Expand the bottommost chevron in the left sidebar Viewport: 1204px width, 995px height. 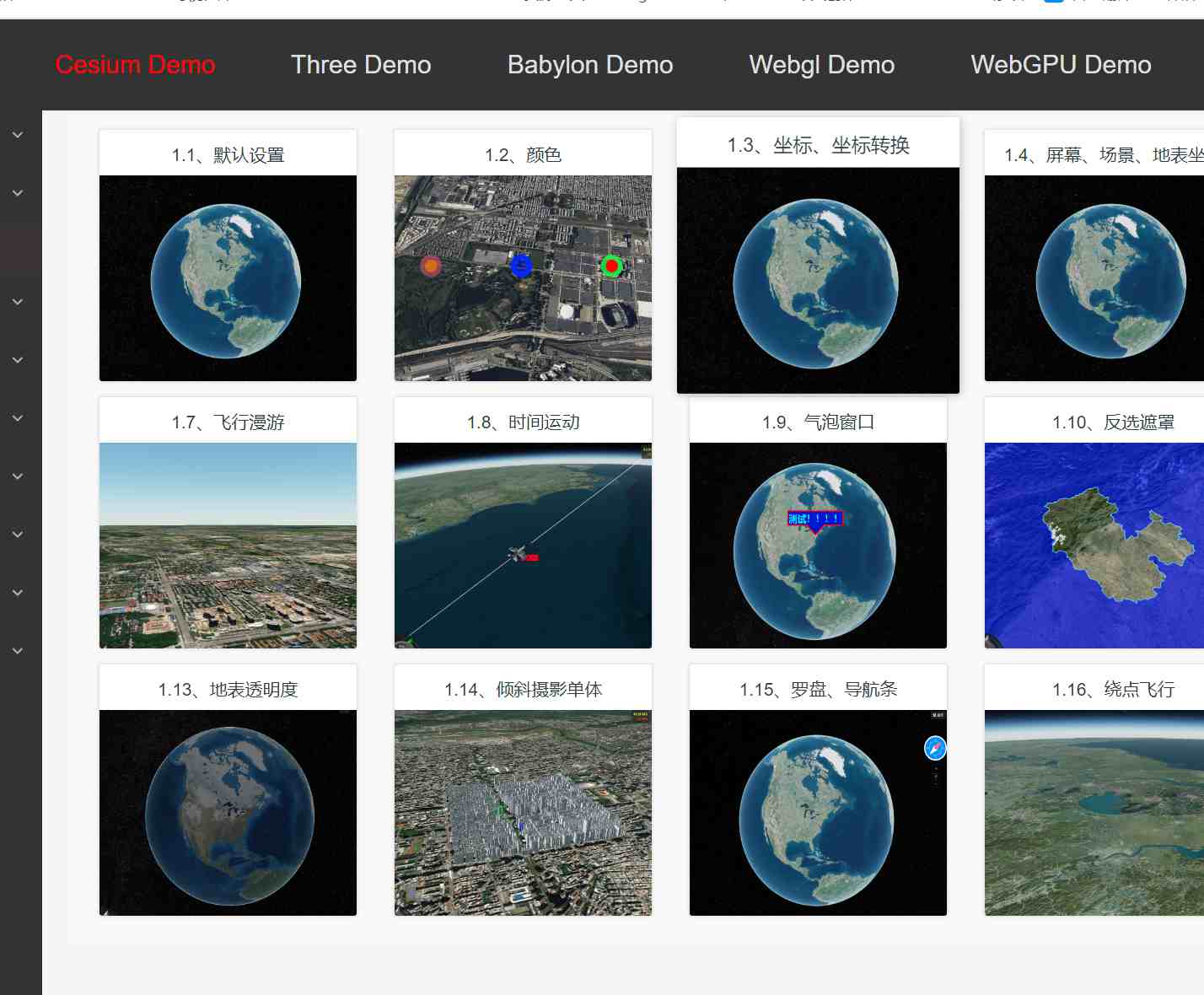click(x=18, y=651)
